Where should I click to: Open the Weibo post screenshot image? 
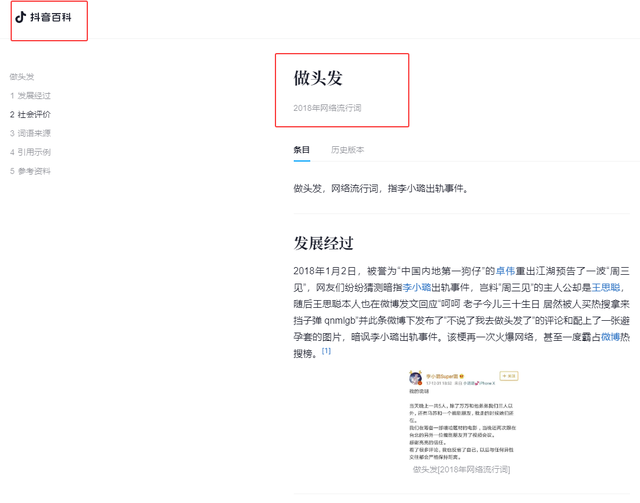(x=464, y=415)
